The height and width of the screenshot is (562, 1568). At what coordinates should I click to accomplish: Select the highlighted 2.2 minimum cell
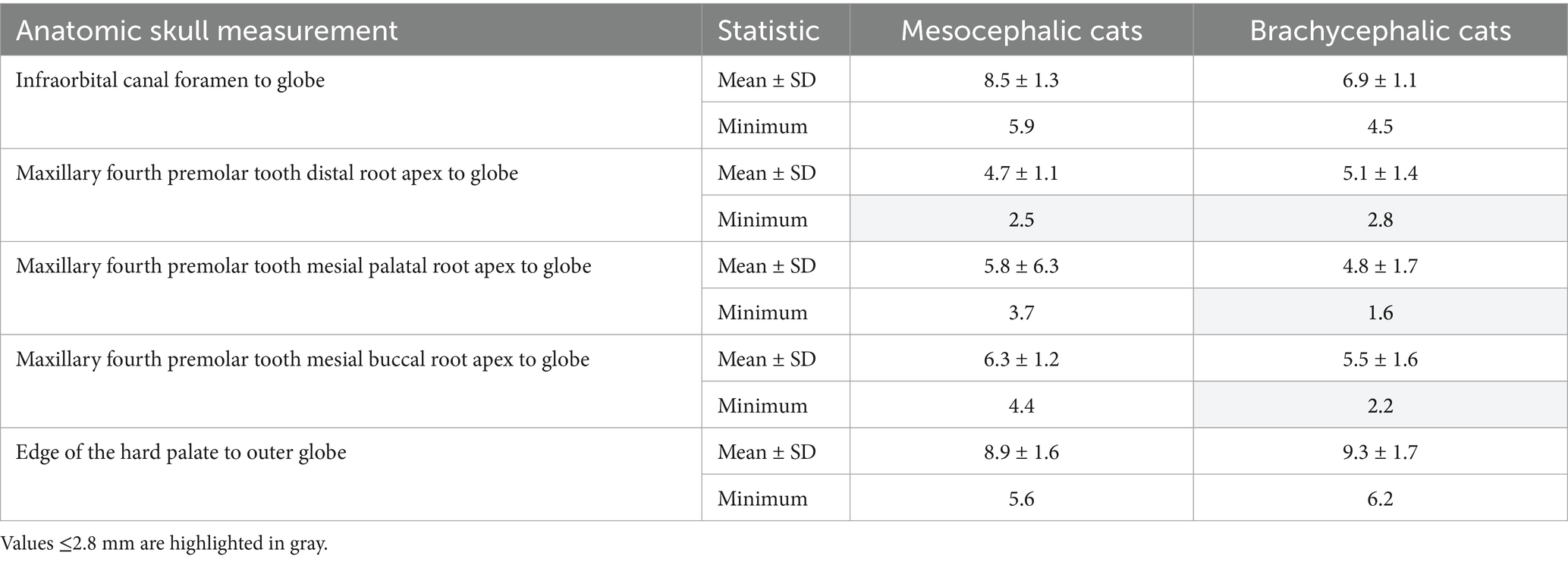(x=1380, y=406)
